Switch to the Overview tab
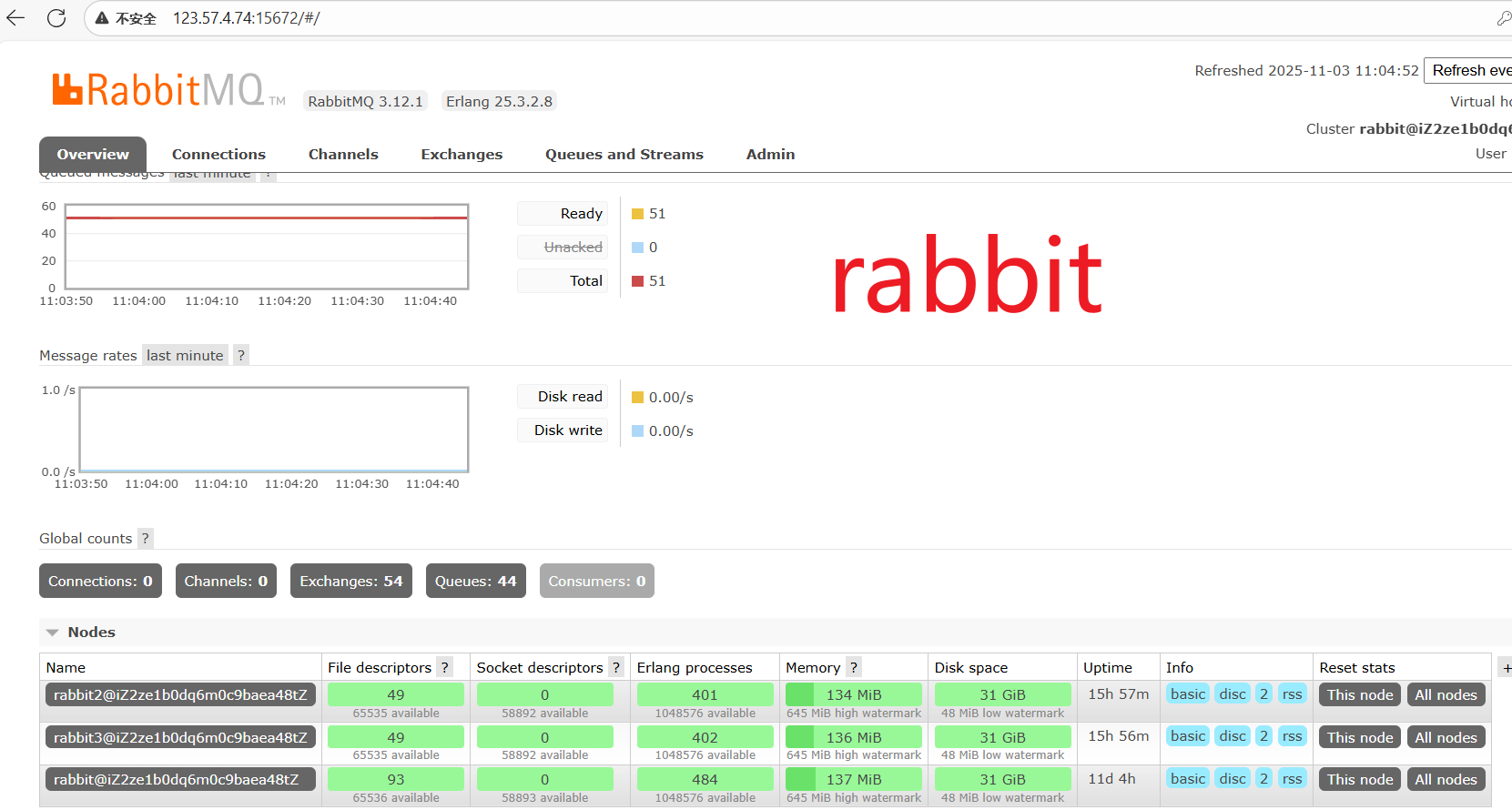Screen dimensions: 1512x810 [x=93, y=155]
